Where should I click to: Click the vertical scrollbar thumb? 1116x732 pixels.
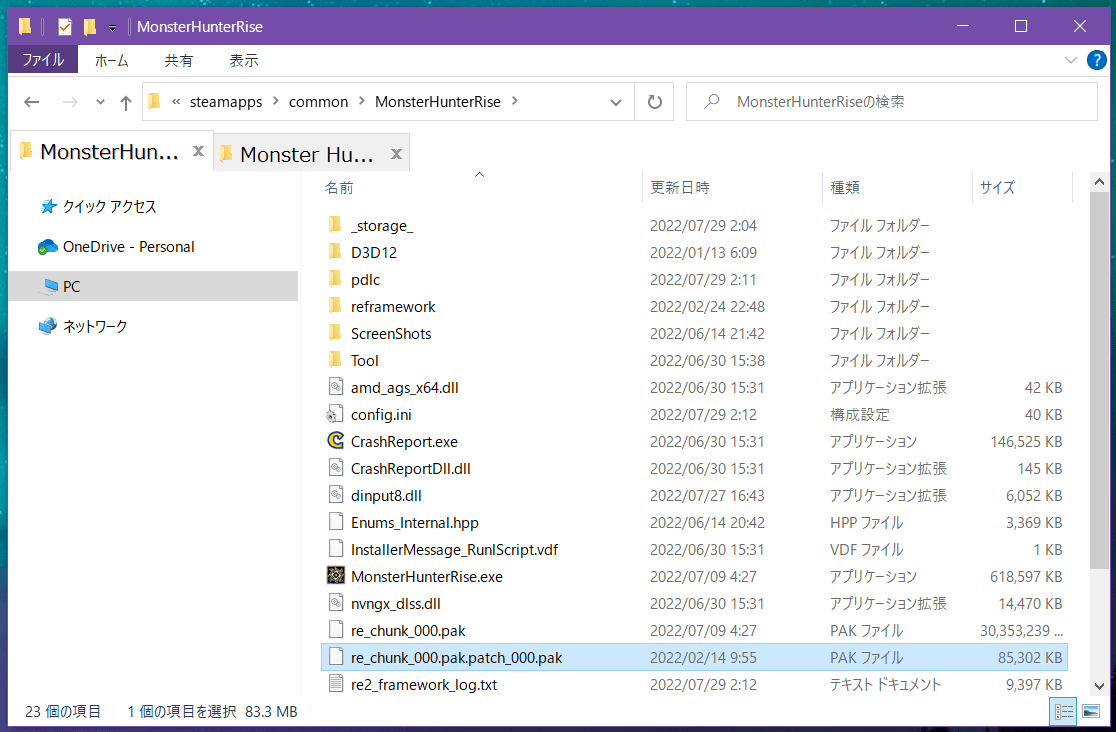[1099, 381]
